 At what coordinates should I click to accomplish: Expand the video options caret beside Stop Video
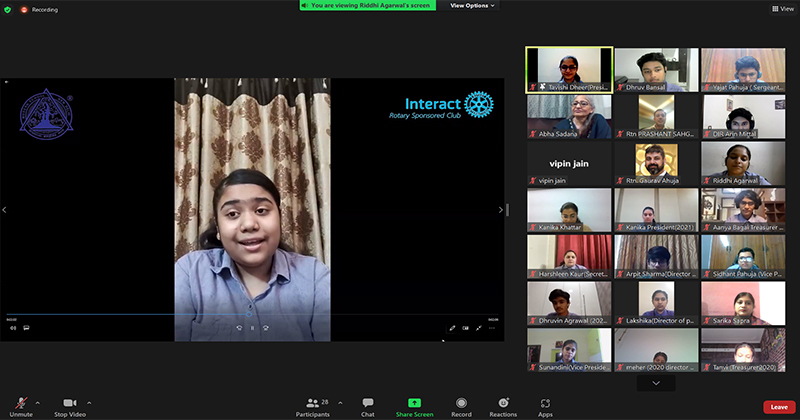[90, 401]
